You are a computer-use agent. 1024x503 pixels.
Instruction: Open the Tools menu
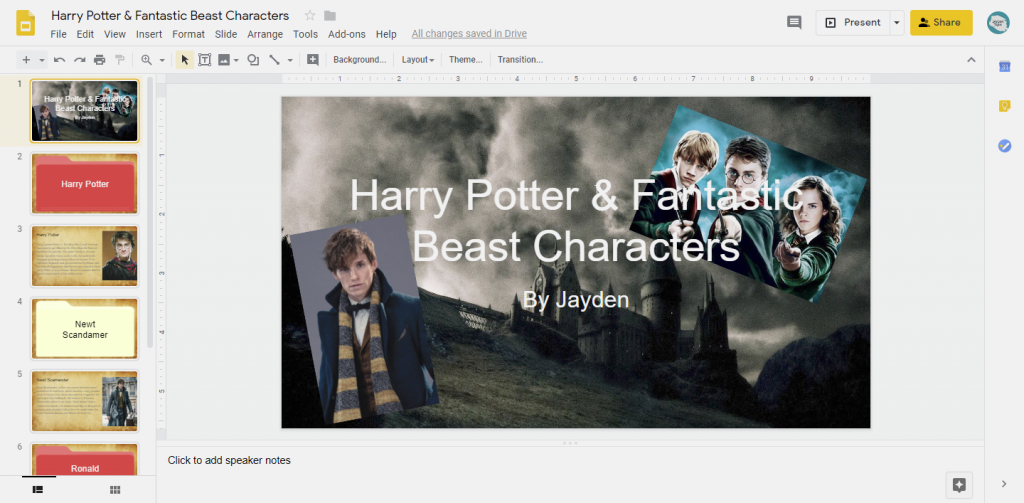pos(306,34)
